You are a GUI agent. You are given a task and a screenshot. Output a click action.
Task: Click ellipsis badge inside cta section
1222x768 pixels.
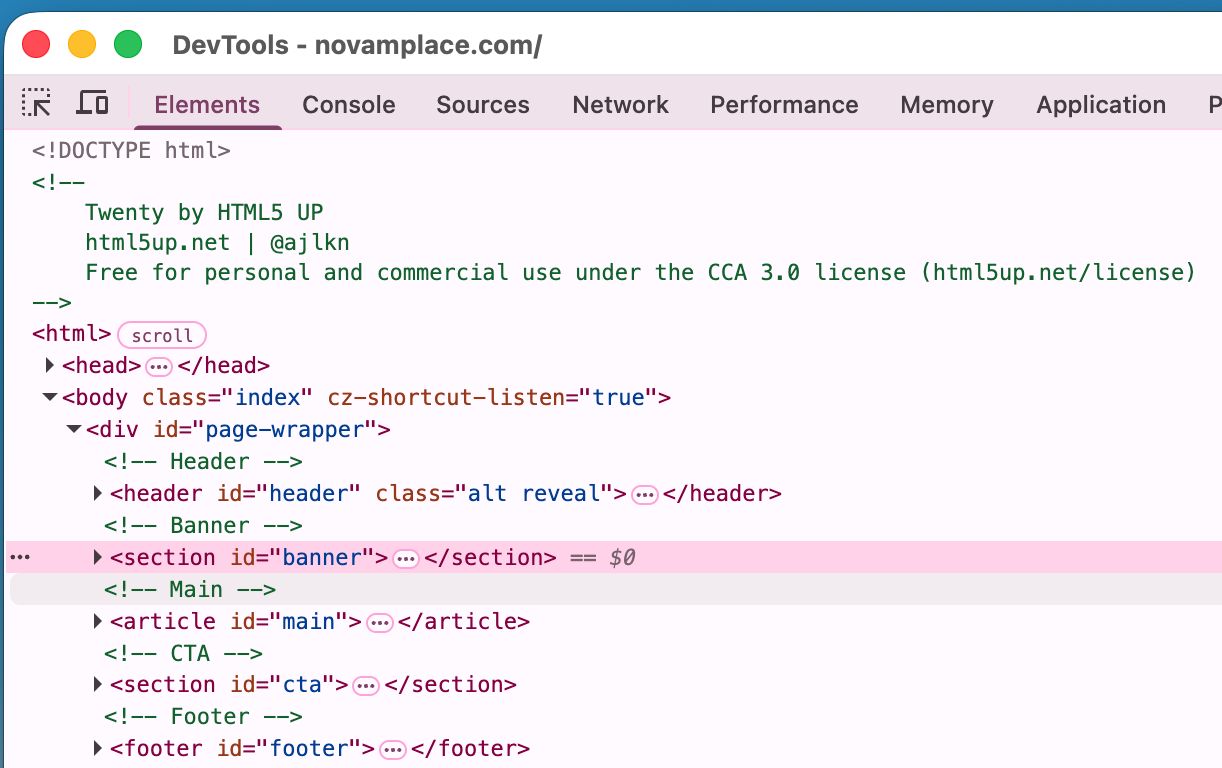tap(366, 685)
